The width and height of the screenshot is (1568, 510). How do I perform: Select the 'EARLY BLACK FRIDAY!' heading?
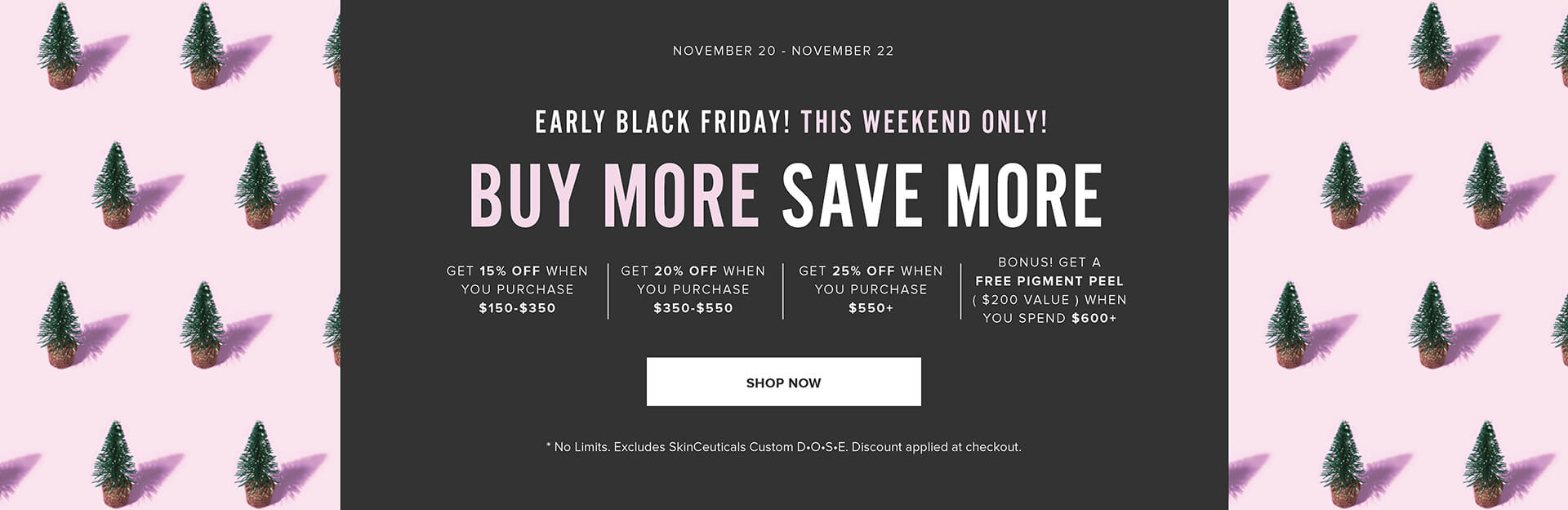coord(662,123)
